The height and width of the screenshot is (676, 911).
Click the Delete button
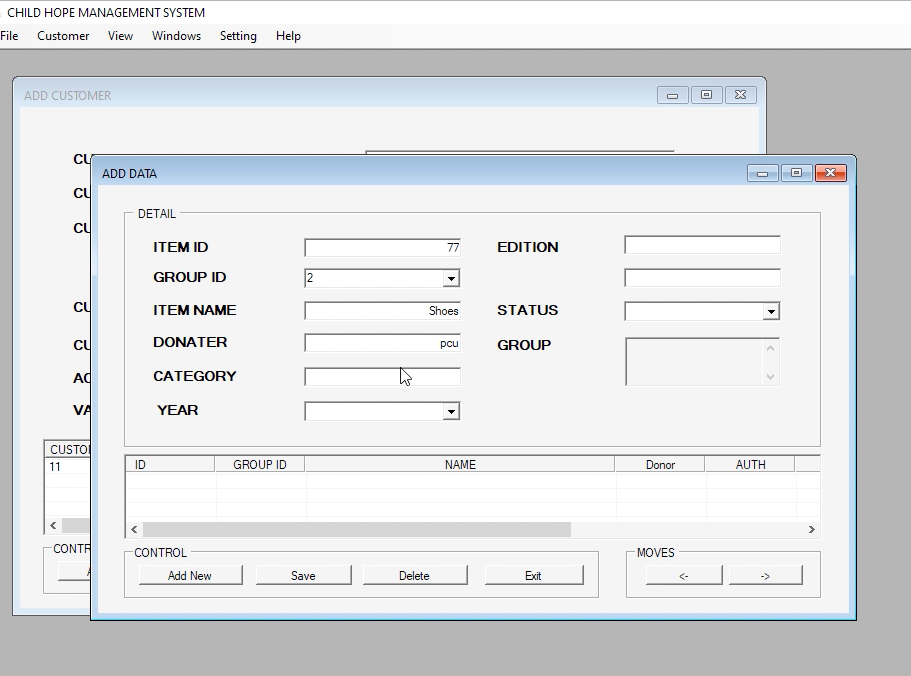click(x=414, y=576)
